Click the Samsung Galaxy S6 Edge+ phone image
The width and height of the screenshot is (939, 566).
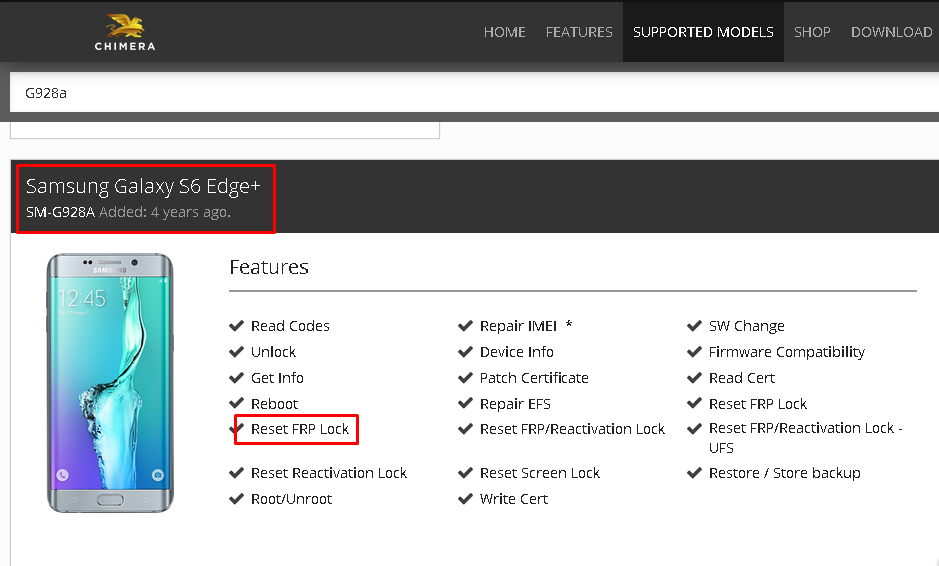click(110, 382)
